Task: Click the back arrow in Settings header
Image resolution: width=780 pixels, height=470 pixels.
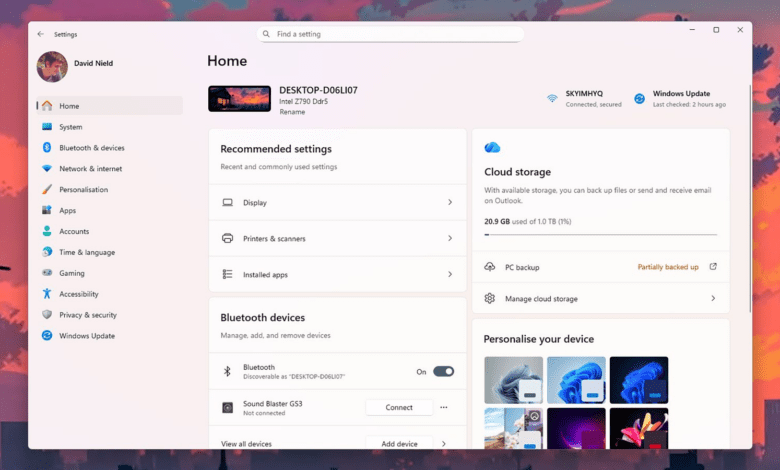Action: [41, 34]
